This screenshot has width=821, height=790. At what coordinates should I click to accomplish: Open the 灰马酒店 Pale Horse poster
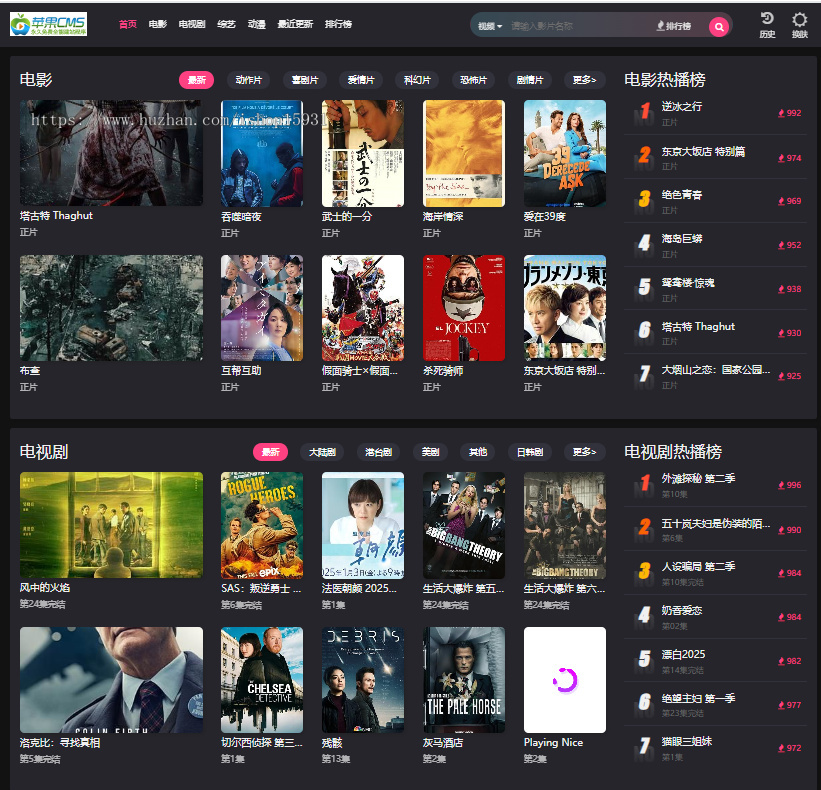[464, 680]
